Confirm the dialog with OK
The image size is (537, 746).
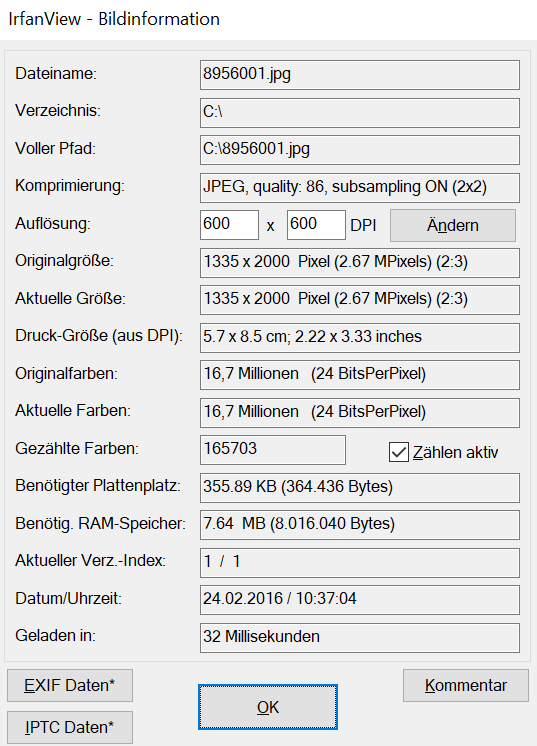coord(268,707)
